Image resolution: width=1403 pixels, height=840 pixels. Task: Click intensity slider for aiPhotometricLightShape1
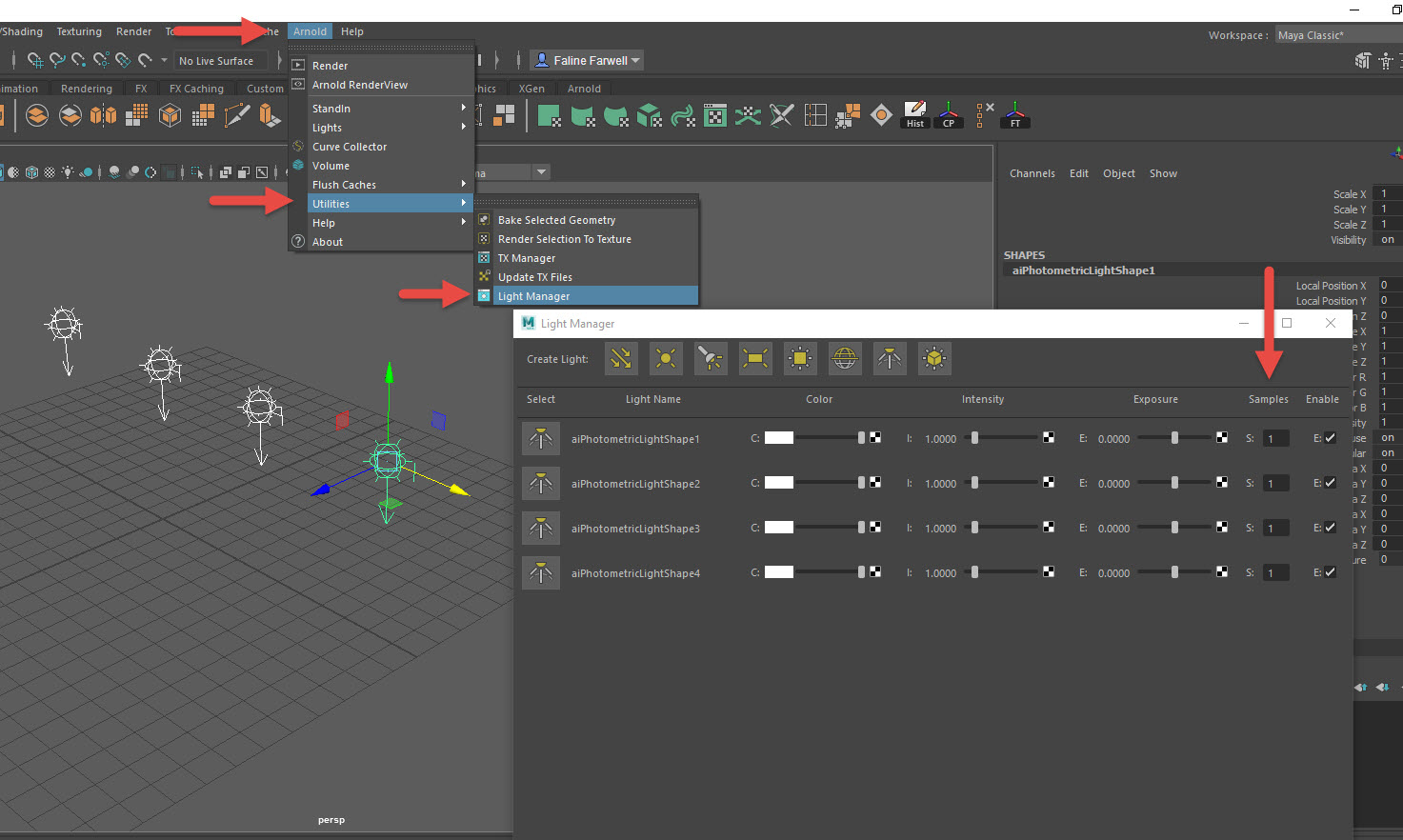1003,438
